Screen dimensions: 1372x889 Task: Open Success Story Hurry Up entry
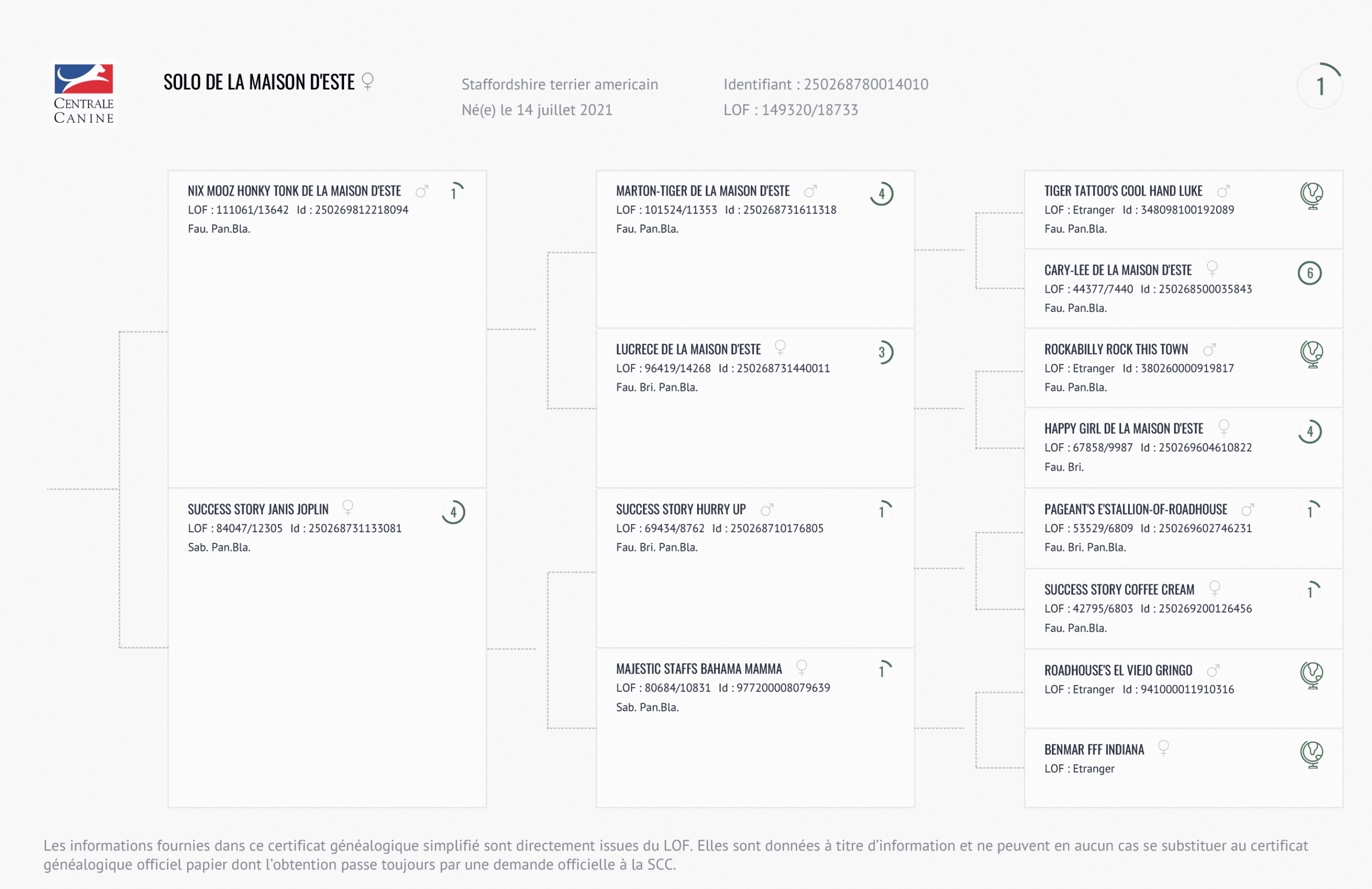pyautogui.click(x=680, y=510)
